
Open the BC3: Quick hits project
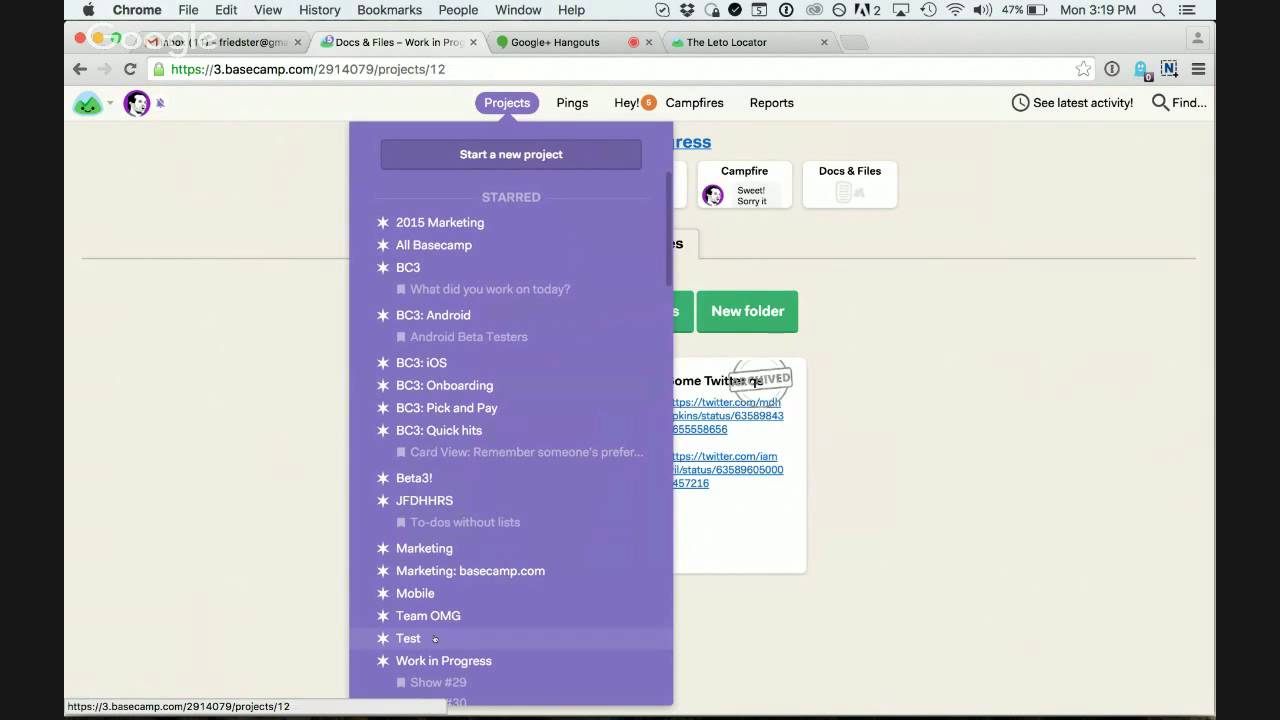tap(439, 430)
